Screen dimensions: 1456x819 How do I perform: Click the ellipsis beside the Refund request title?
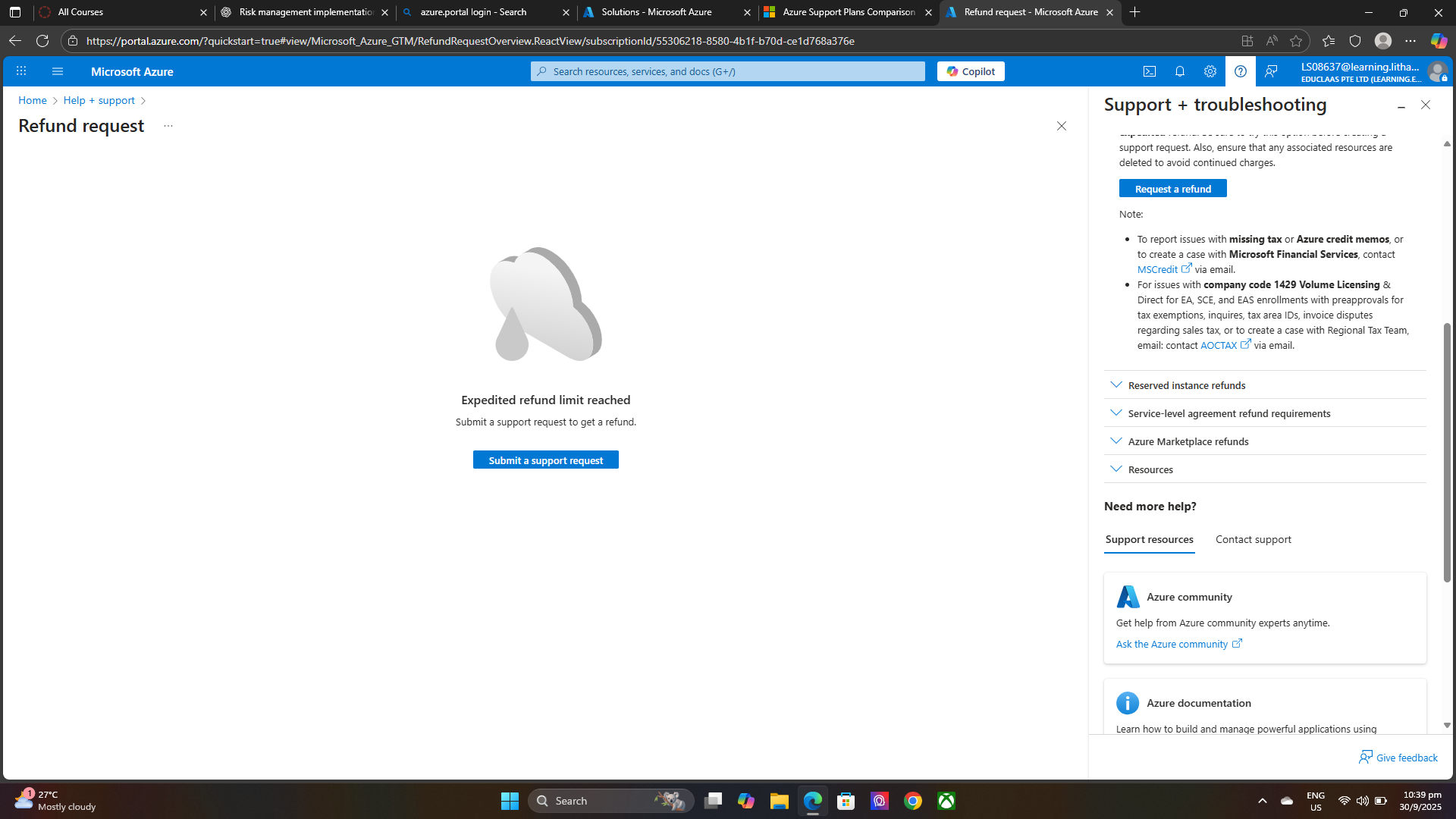pyautogui.click(x=168, y=126)
